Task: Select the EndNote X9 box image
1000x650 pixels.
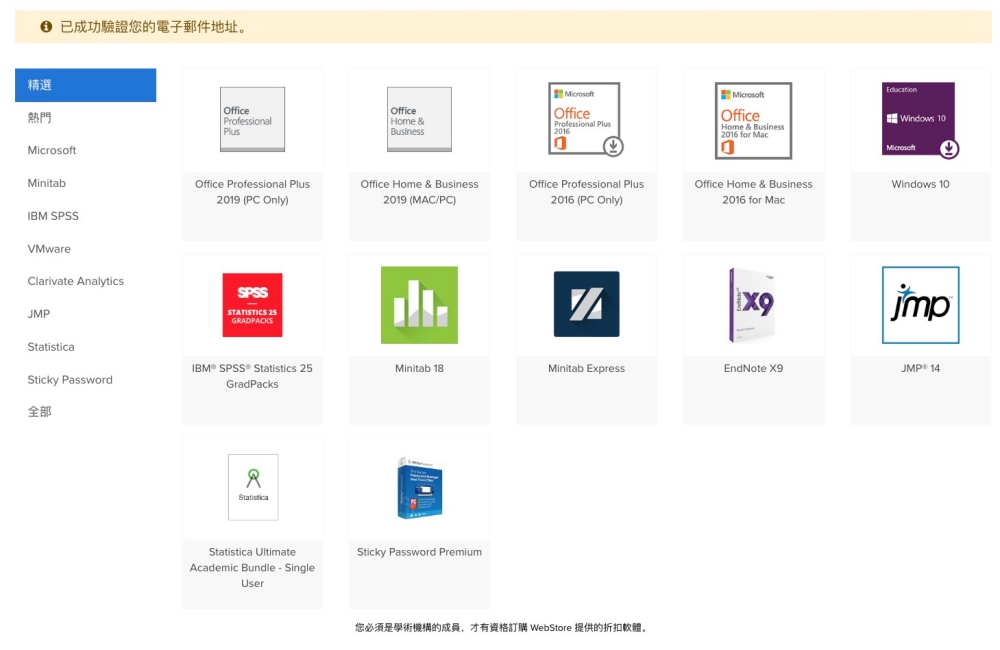Action: point(752,305)
